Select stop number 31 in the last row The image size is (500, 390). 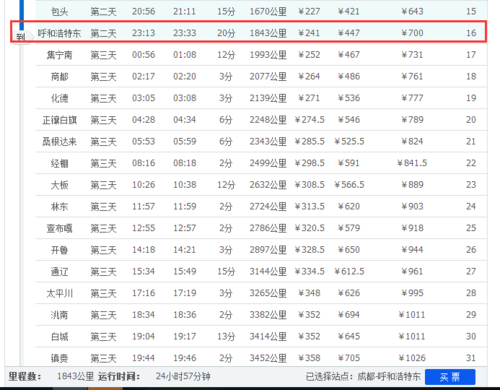(471, 358)
